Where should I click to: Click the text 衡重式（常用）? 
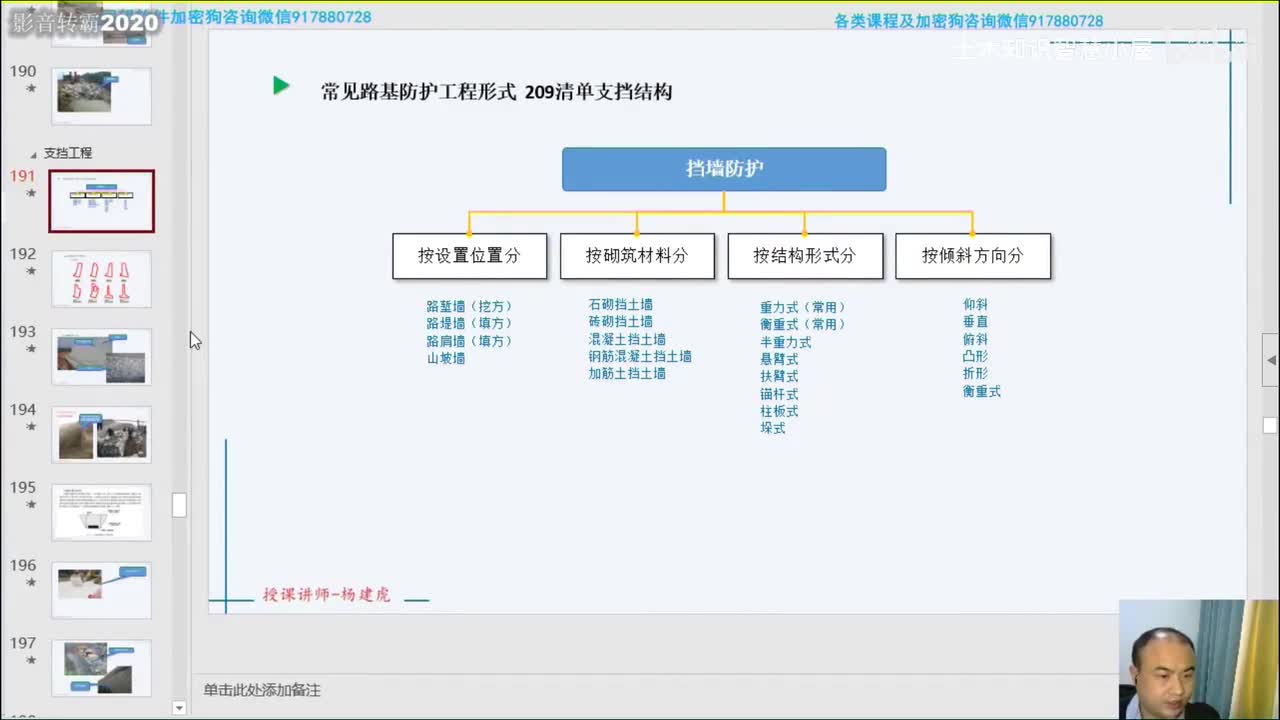[x=803, y=324]
